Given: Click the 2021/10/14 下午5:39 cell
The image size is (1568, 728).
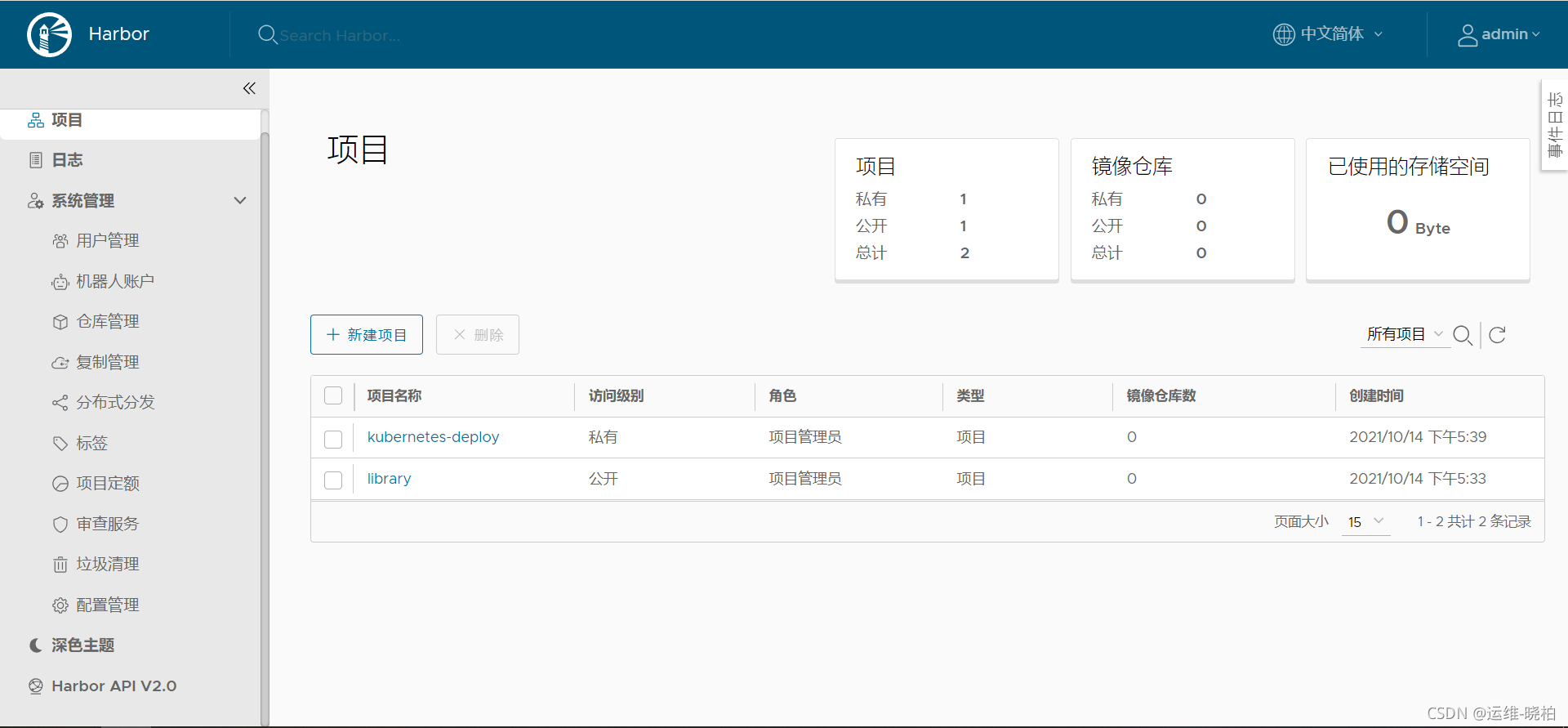Looking at the screenshot, I should pos(1418,437).
